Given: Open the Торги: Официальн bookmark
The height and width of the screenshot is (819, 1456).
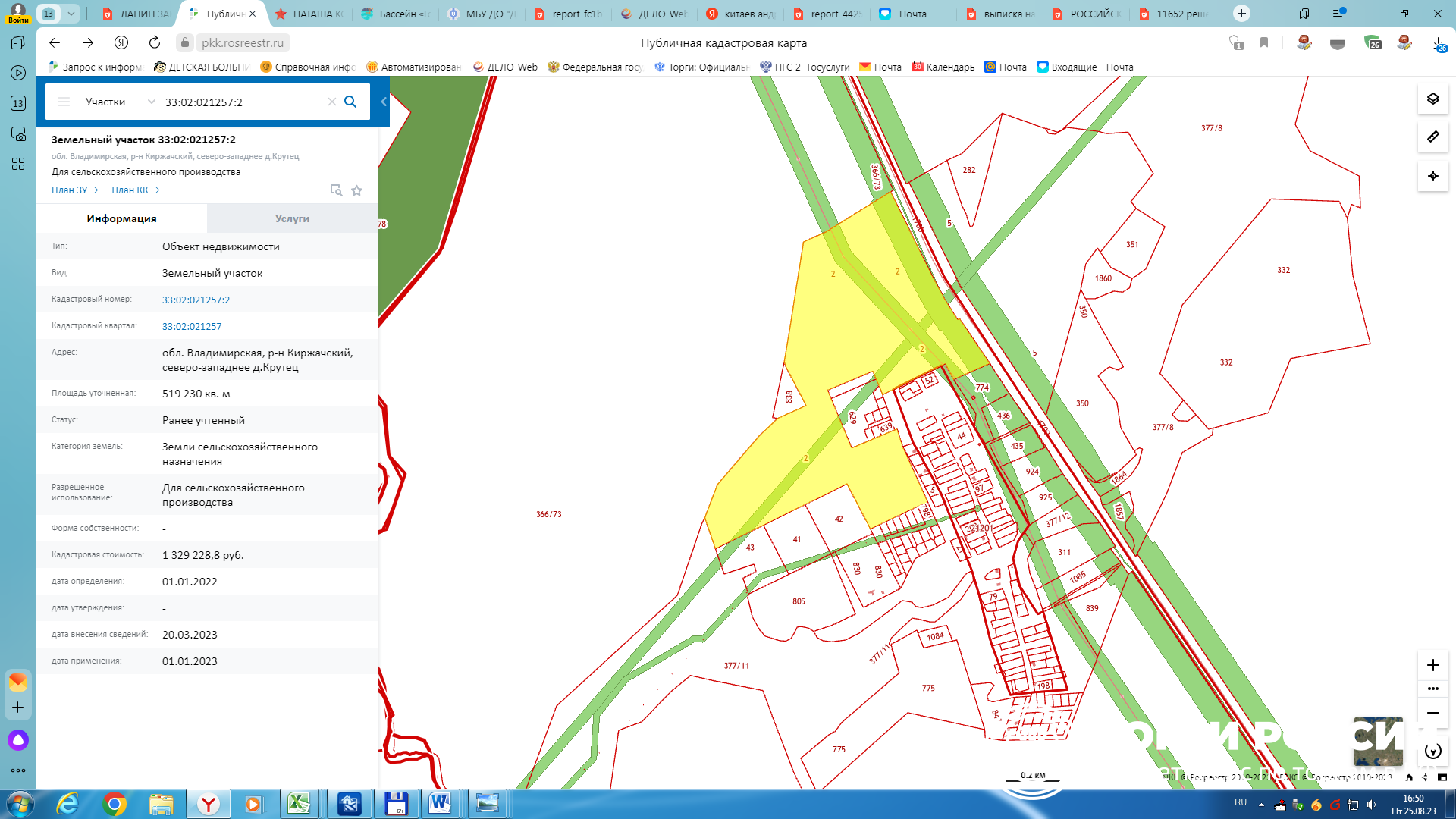Looking at the screenshot, I should coord(701,67).
